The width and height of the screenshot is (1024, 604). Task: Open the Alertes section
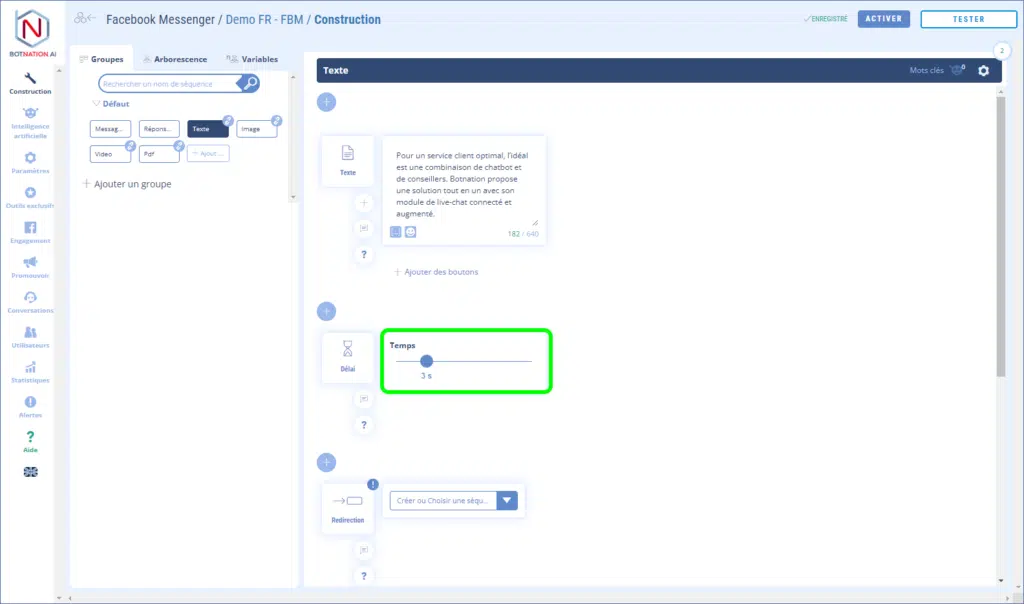pyautogui.click(x=30, y=406)
